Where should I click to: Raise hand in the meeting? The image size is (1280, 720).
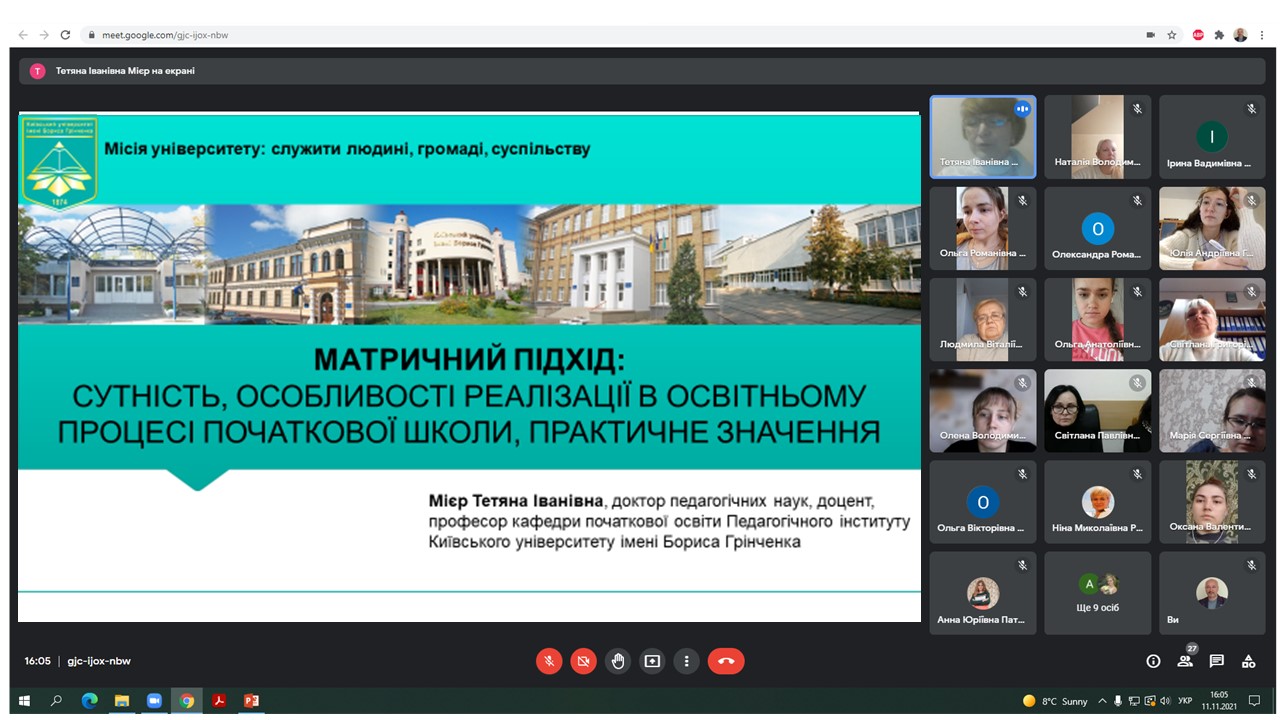(618, 661)
